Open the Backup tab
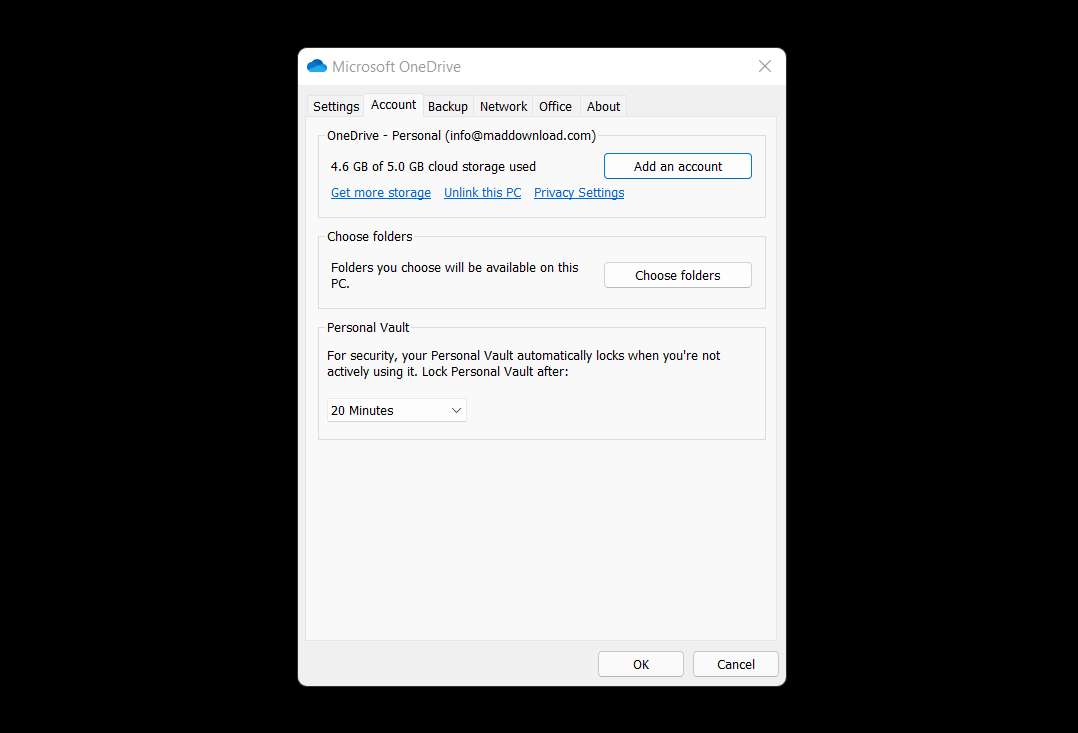Screen dimensions: 1078x733 pos(448,107)
